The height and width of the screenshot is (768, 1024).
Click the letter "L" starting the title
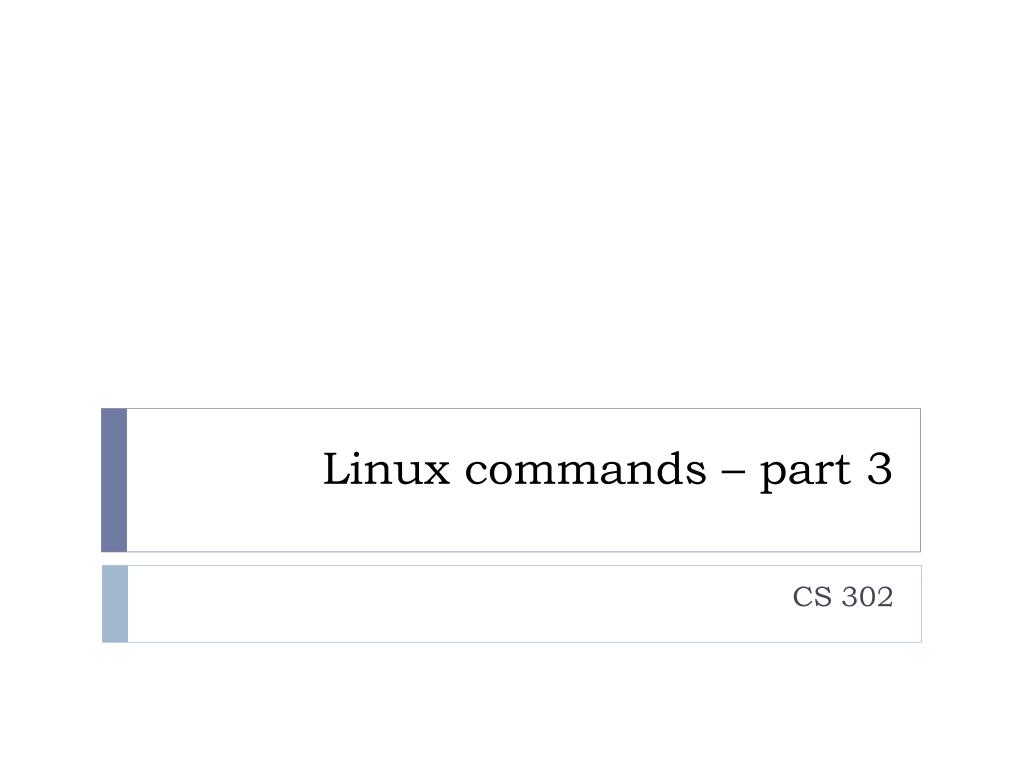pos(337,468)
